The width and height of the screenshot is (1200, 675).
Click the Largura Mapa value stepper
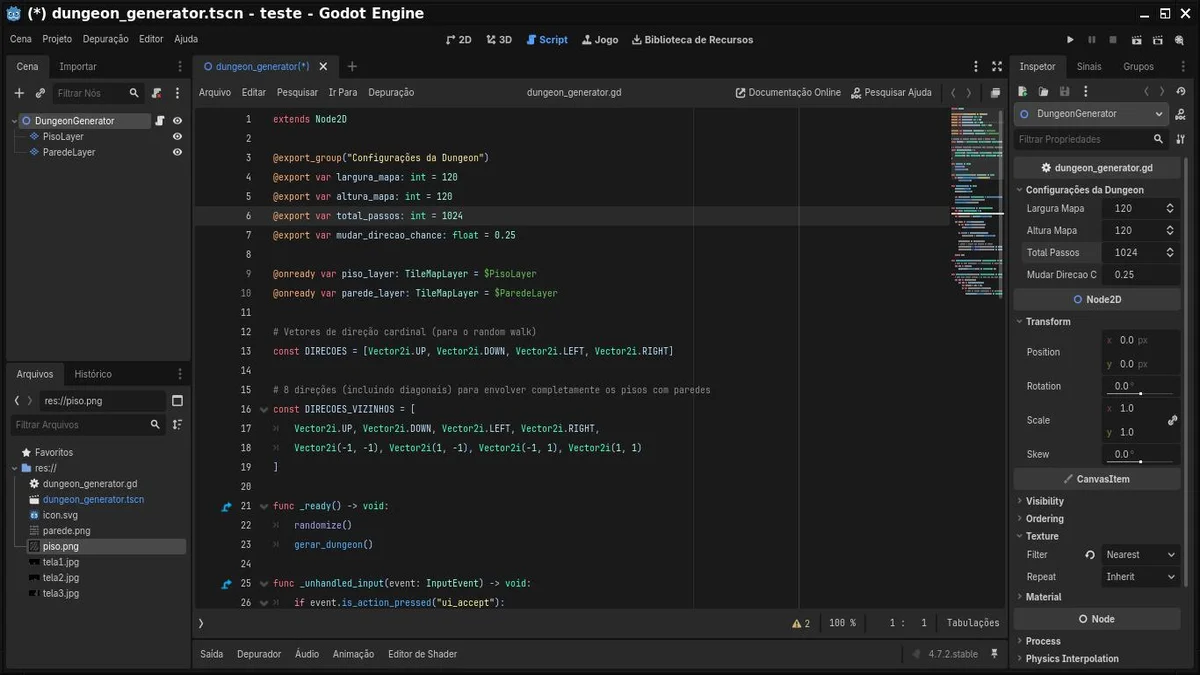pyautogui.click(x=1170, y=209)
